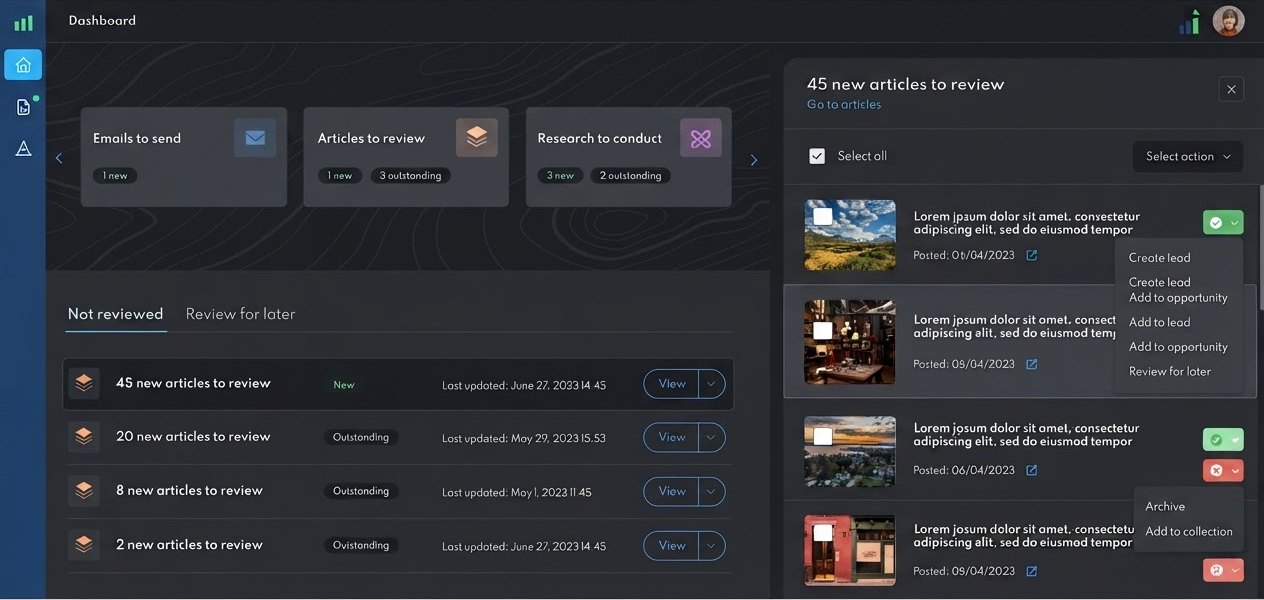Tick the checkbox on the red storefront article thumbnail

pyautogui.click(x=823, y=533)
